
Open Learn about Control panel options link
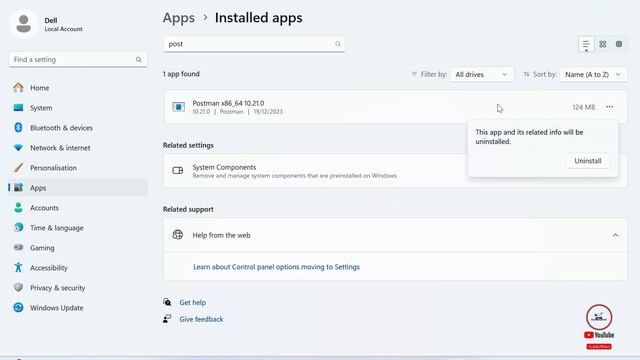click(x=276, y=267)
